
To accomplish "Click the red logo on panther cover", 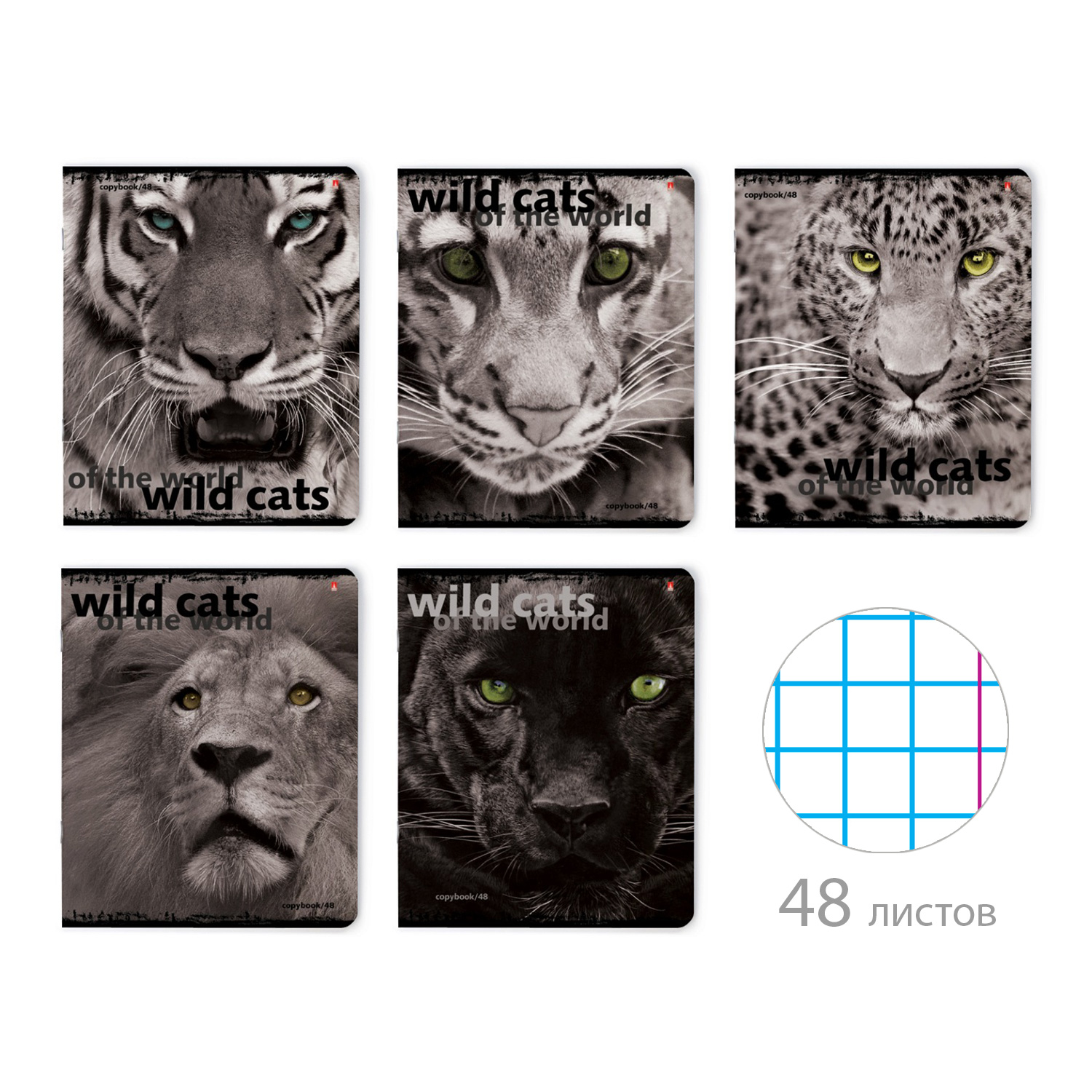I will [x=670, y=585].
